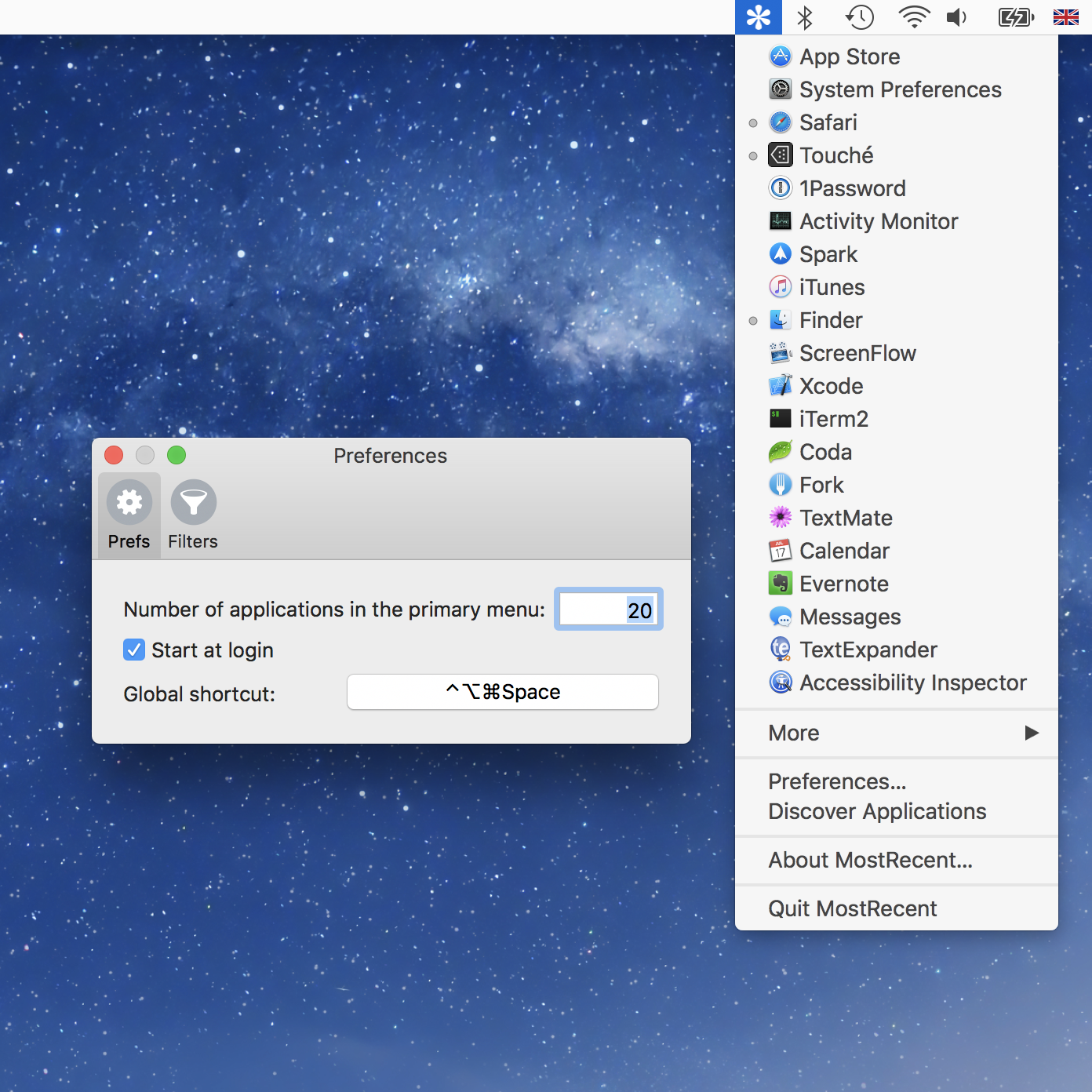
Task: Click the iTunes music note icon
Action: 781,287
